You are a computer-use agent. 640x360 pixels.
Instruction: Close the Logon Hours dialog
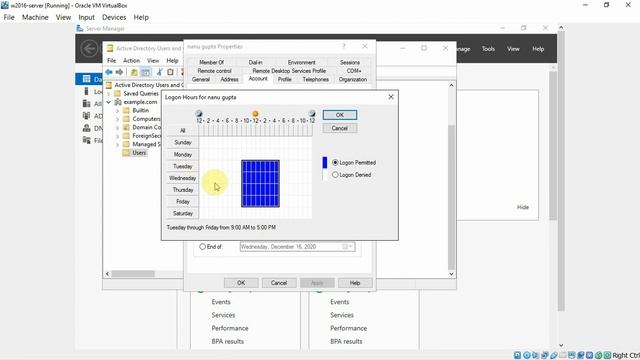pyautogui.click(x=391, y=97)
